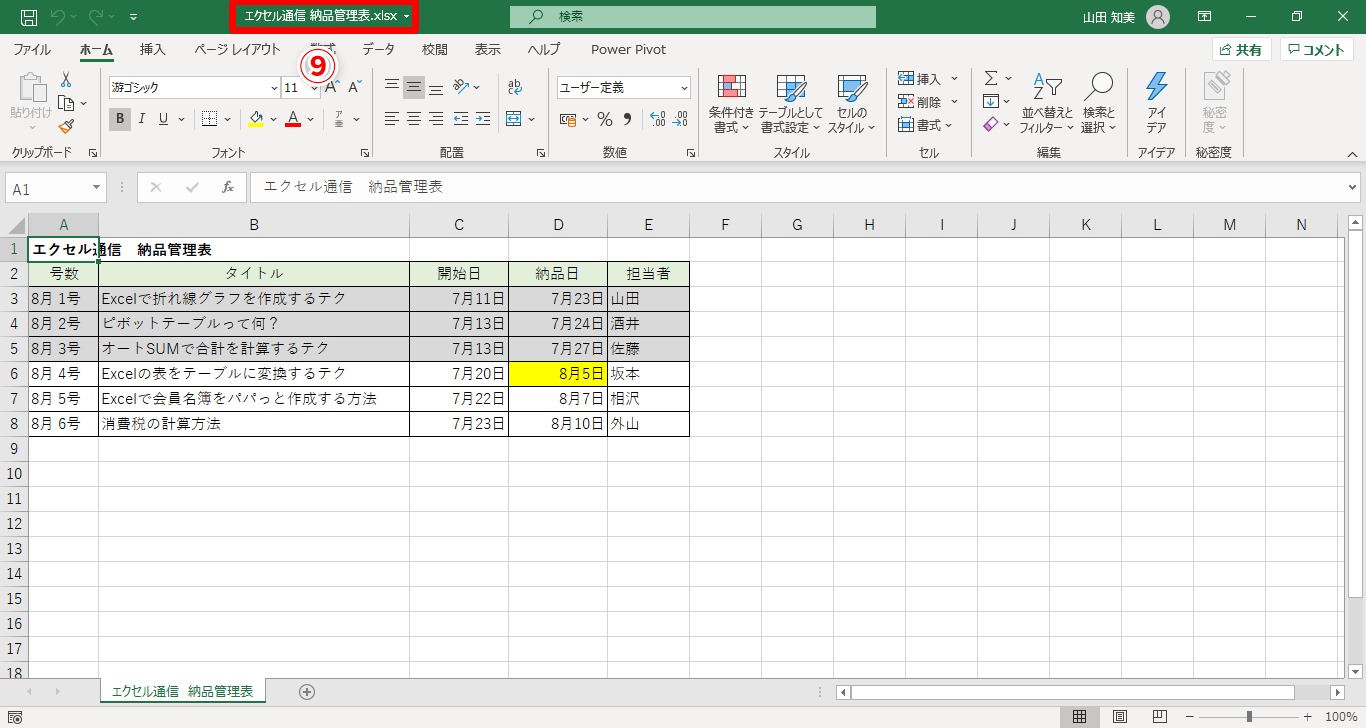1366x728 pixels.
Task: Click zoom slider handle in status bar
Action: (1249, 717)
